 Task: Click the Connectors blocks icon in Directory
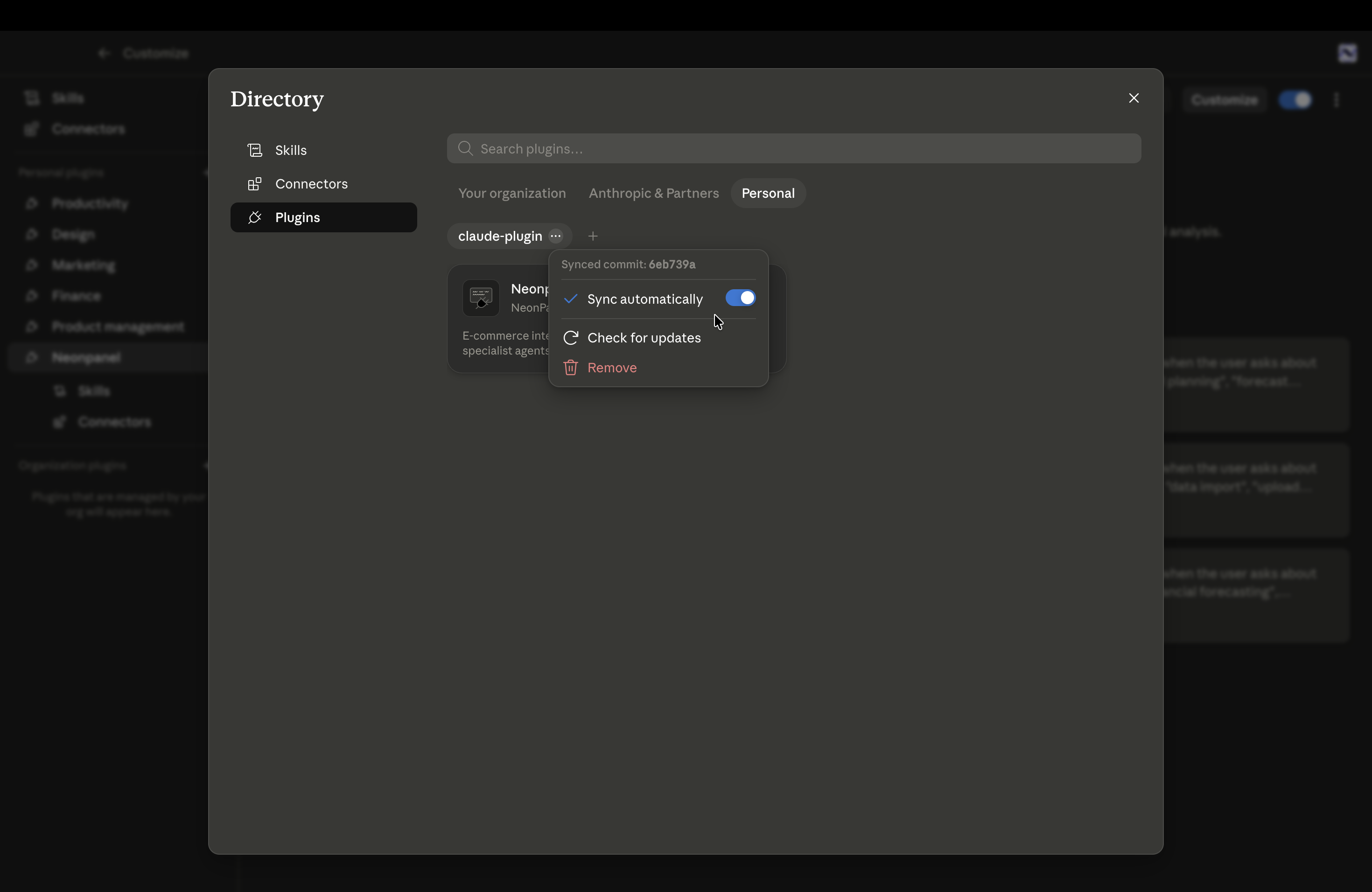pos(255,184)
